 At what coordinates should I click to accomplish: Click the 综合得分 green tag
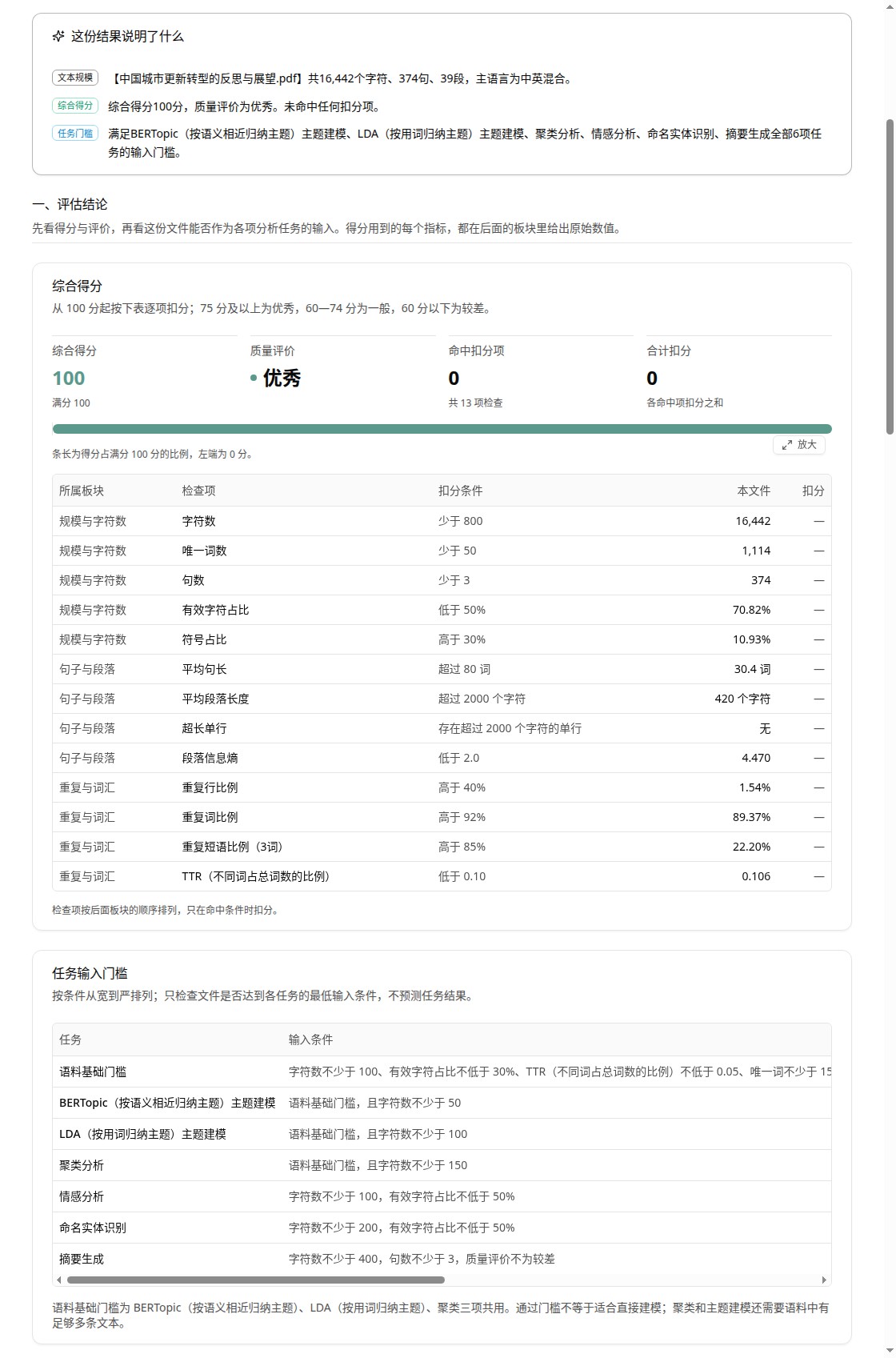[x=75, y=106]
